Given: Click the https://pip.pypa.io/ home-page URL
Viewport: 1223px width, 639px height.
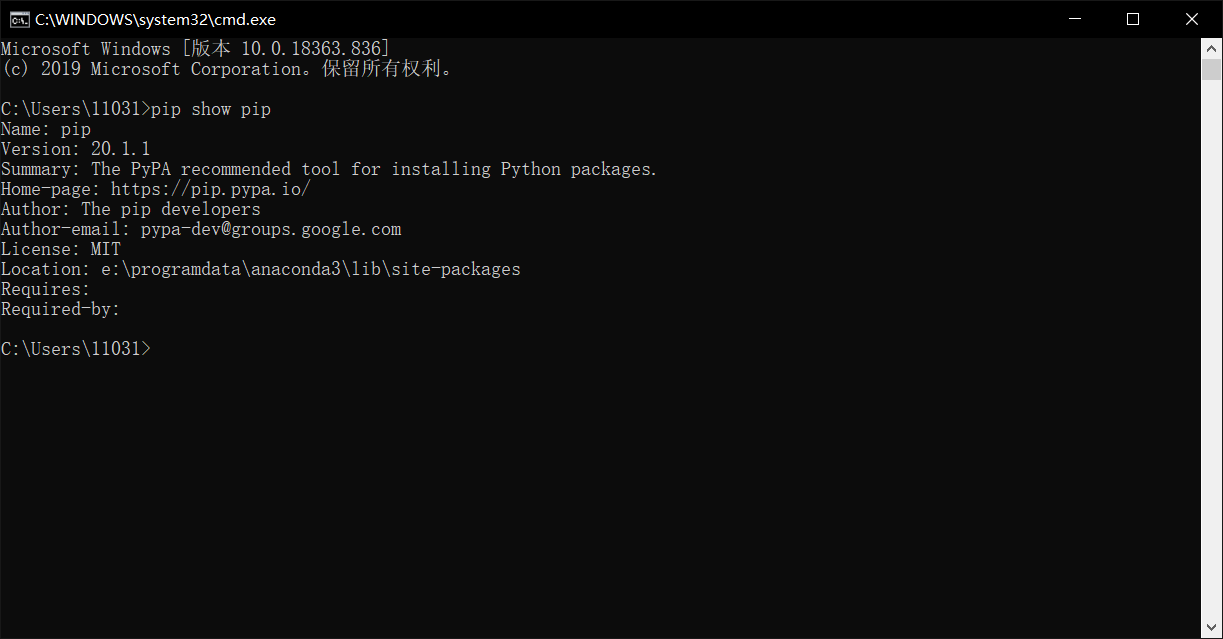Looking at the screenshot, I should 211,189.
